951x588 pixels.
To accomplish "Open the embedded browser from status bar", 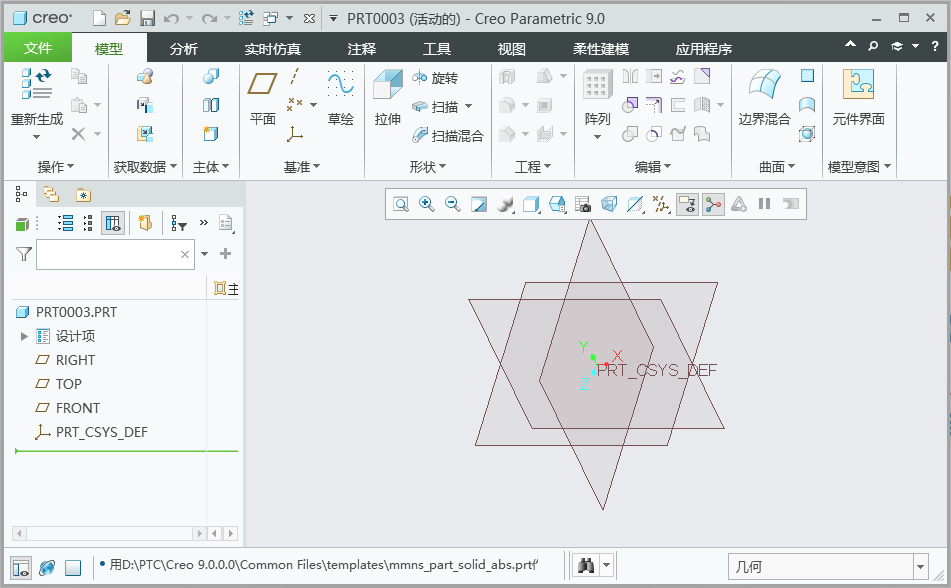I will pos(47,567).
